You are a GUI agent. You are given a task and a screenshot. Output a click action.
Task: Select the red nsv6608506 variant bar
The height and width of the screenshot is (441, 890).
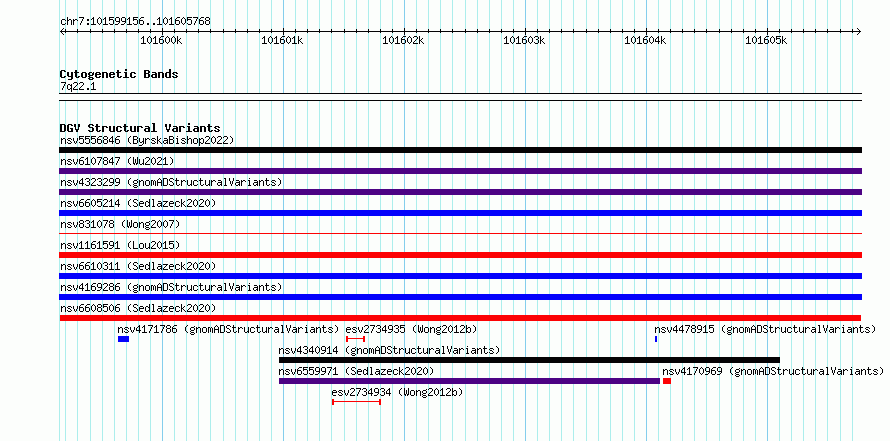point(460,318)
